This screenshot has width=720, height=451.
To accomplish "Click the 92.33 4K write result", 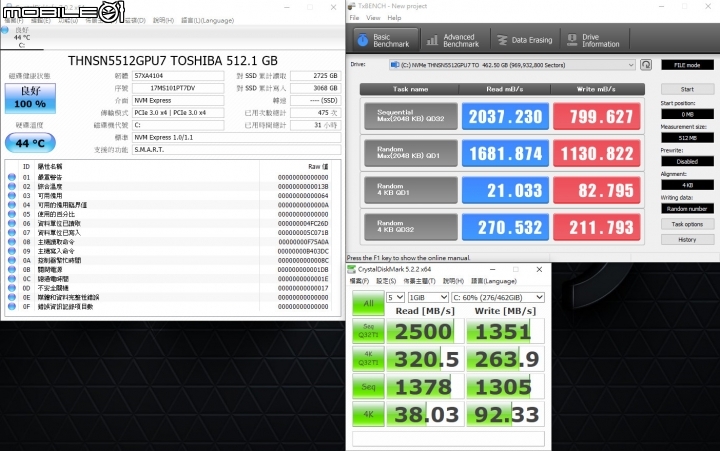I will click(506, 414).
